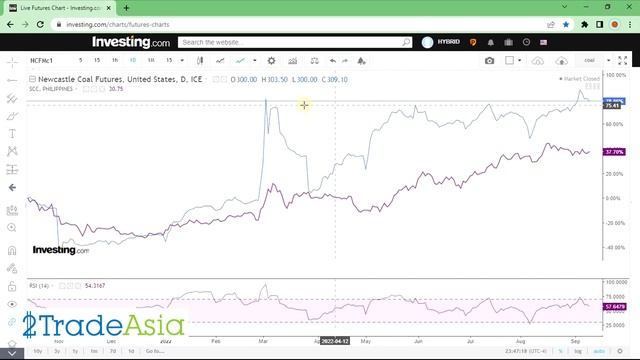Screen dimensions: 640x360
Task: Open the Investing.com home logo
Action: 131,42
